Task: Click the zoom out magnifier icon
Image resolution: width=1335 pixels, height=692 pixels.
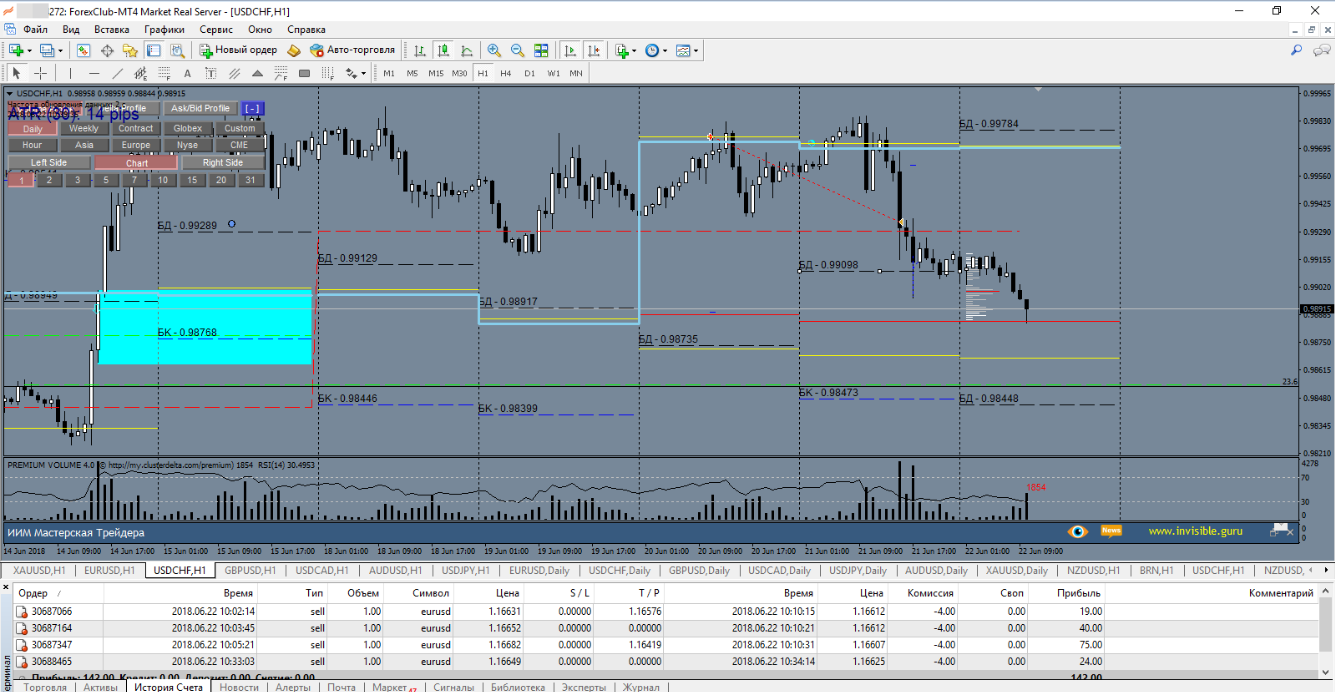Action: coord(517,50)
